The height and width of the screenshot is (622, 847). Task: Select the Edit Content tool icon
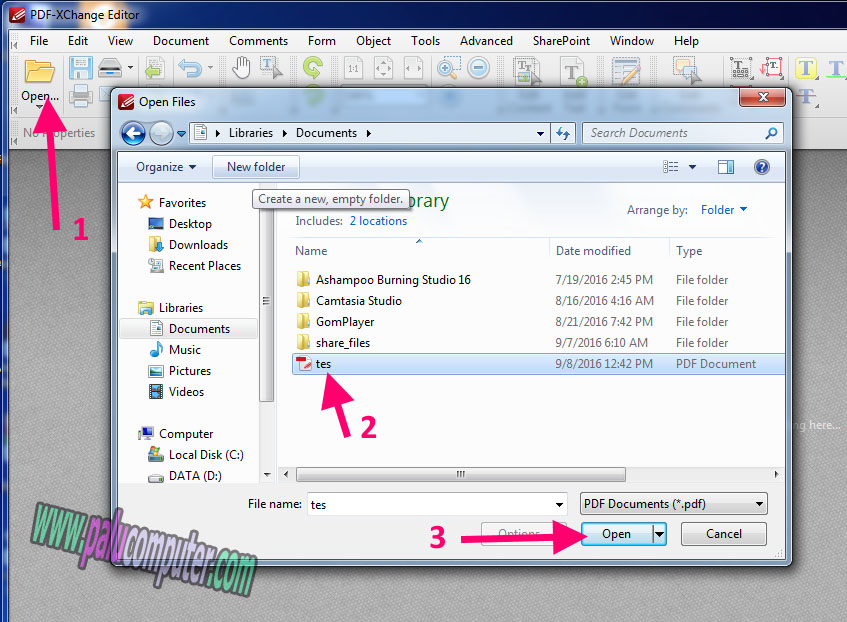(x=527, y=71)
